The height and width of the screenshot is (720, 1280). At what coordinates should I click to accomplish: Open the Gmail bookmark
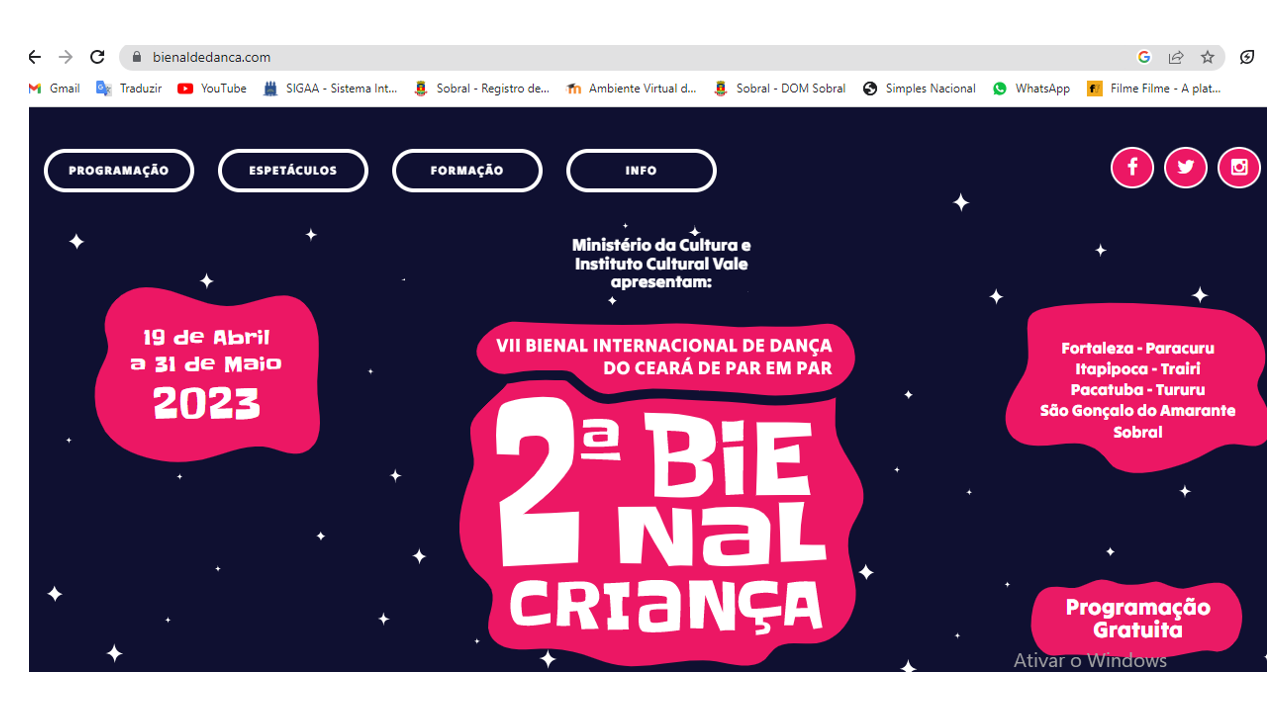point(54,88)
